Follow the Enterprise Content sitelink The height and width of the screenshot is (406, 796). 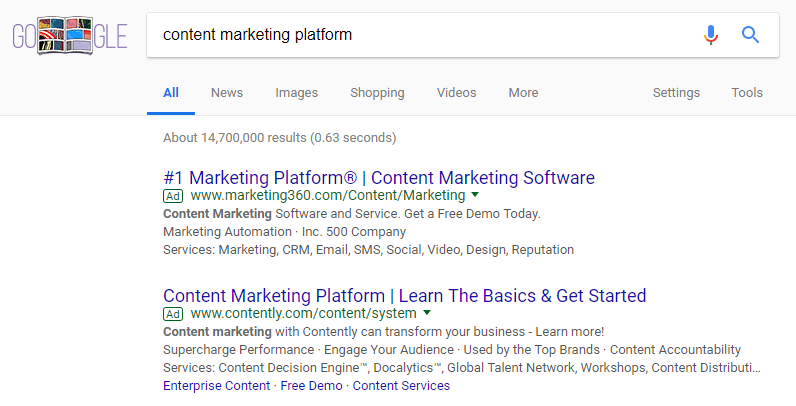pyautogui.click(x=216, y=386)
